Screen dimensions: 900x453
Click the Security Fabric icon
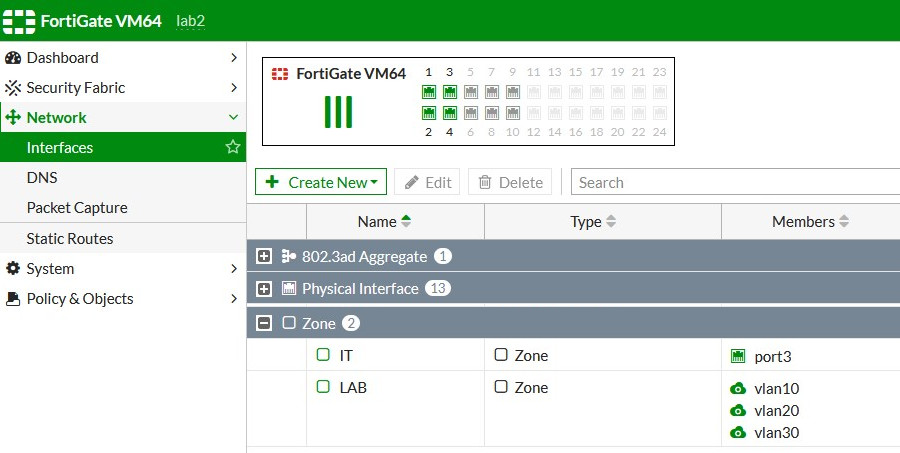pos(13,88)
